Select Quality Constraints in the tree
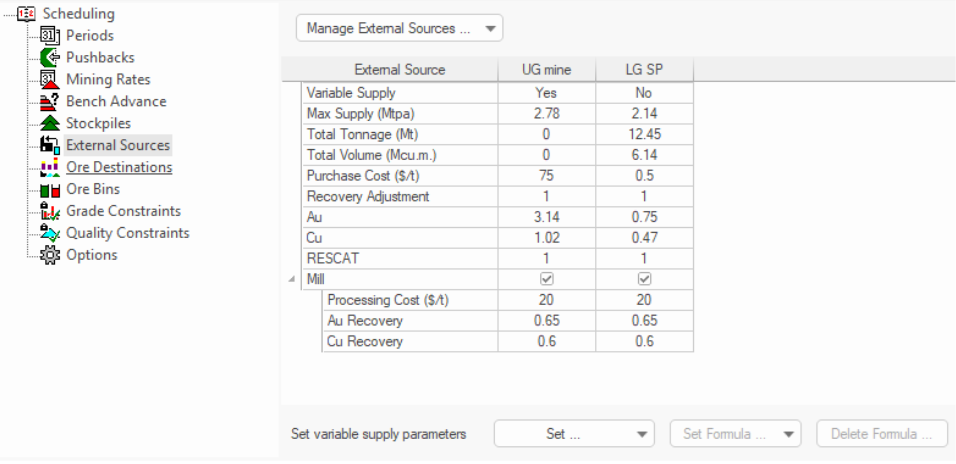Screen dimensions: 956x464 [x=127, y=233]
